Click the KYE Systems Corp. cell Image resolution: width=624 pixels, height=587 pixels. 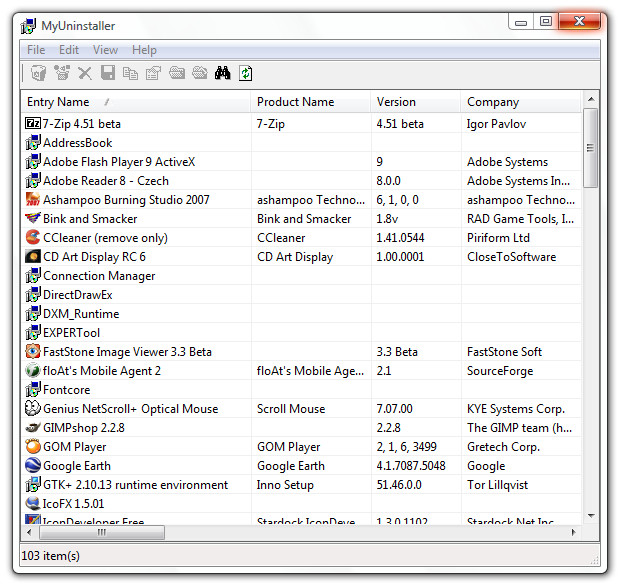coord(516,409)
